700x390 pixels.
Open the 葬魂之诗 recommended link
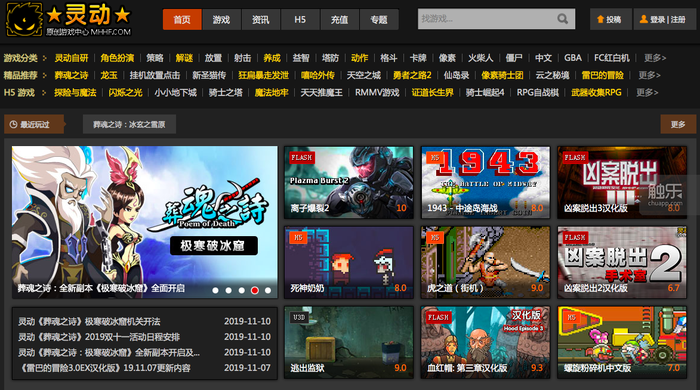point(71,75)
